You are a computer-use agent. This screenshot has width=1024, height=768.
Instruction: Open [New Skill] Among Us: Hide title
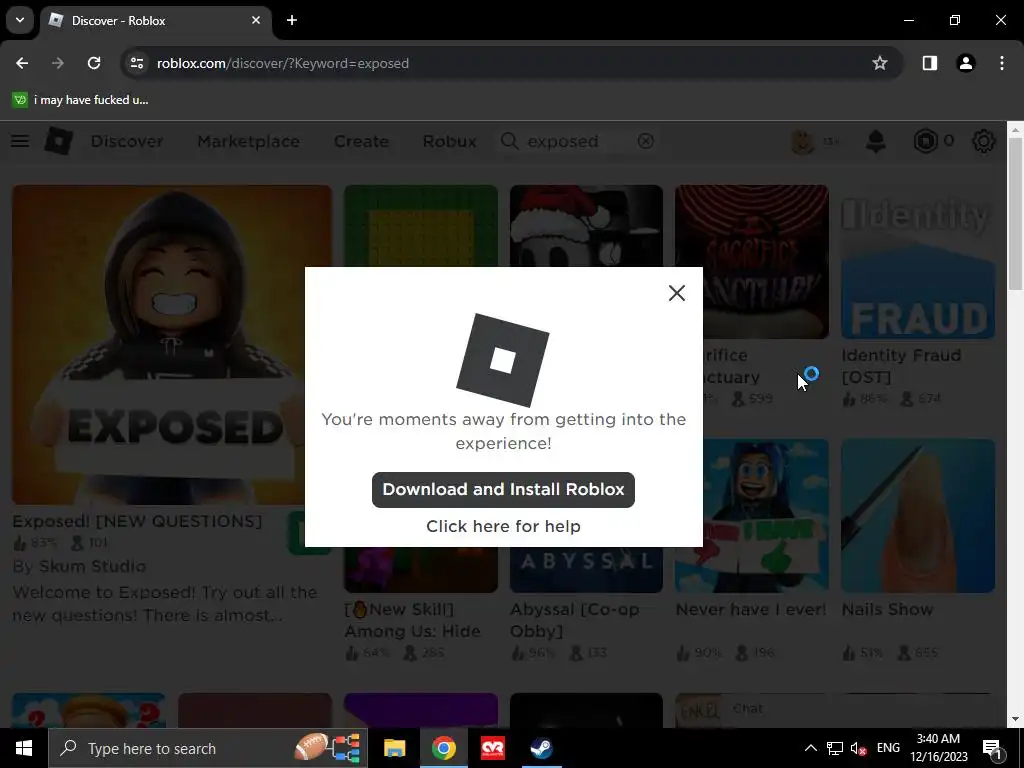tap(412, 620)
